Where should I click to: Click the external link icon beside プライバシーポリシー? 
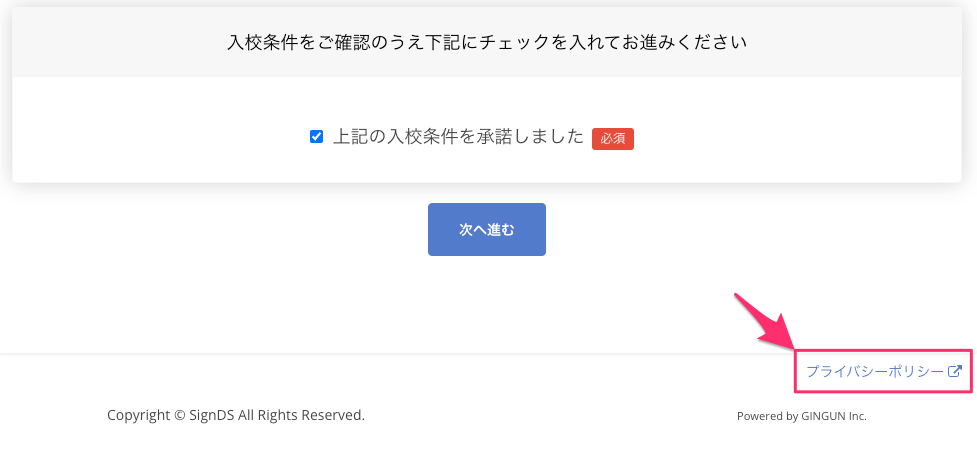955,371
